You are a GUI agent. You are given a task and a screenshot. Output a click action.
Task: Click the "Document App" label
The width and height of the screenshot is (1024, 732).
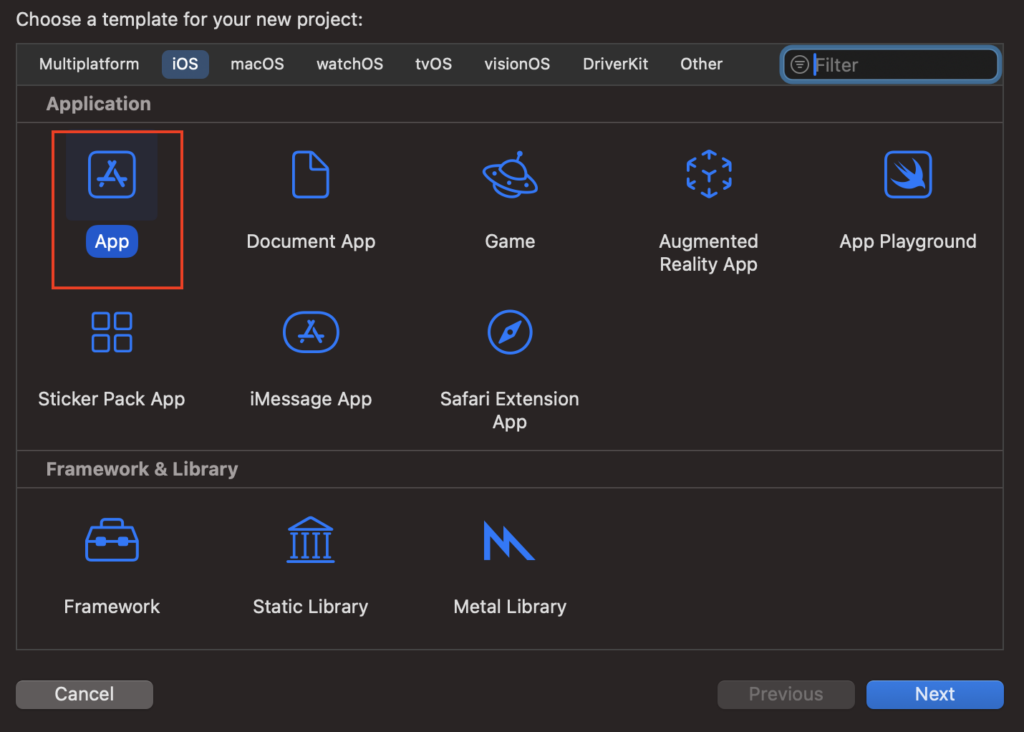[x=311, y=242]
